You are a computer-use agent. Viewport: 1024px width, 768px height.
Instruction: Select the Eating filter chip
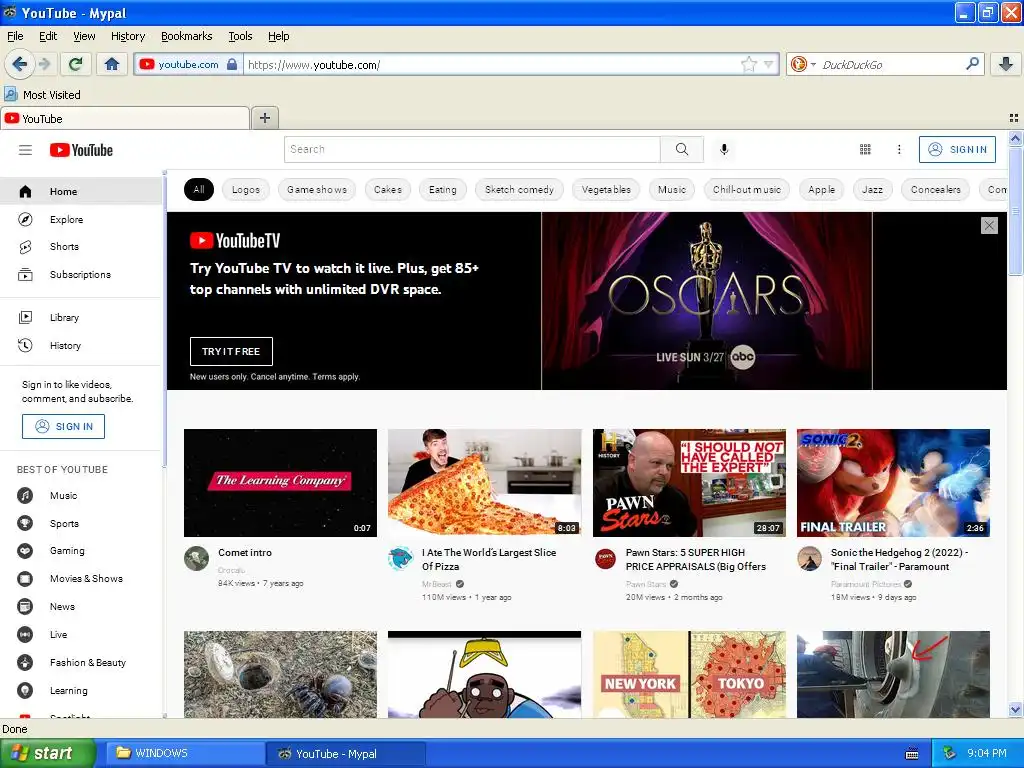click(x=443, y=189)
